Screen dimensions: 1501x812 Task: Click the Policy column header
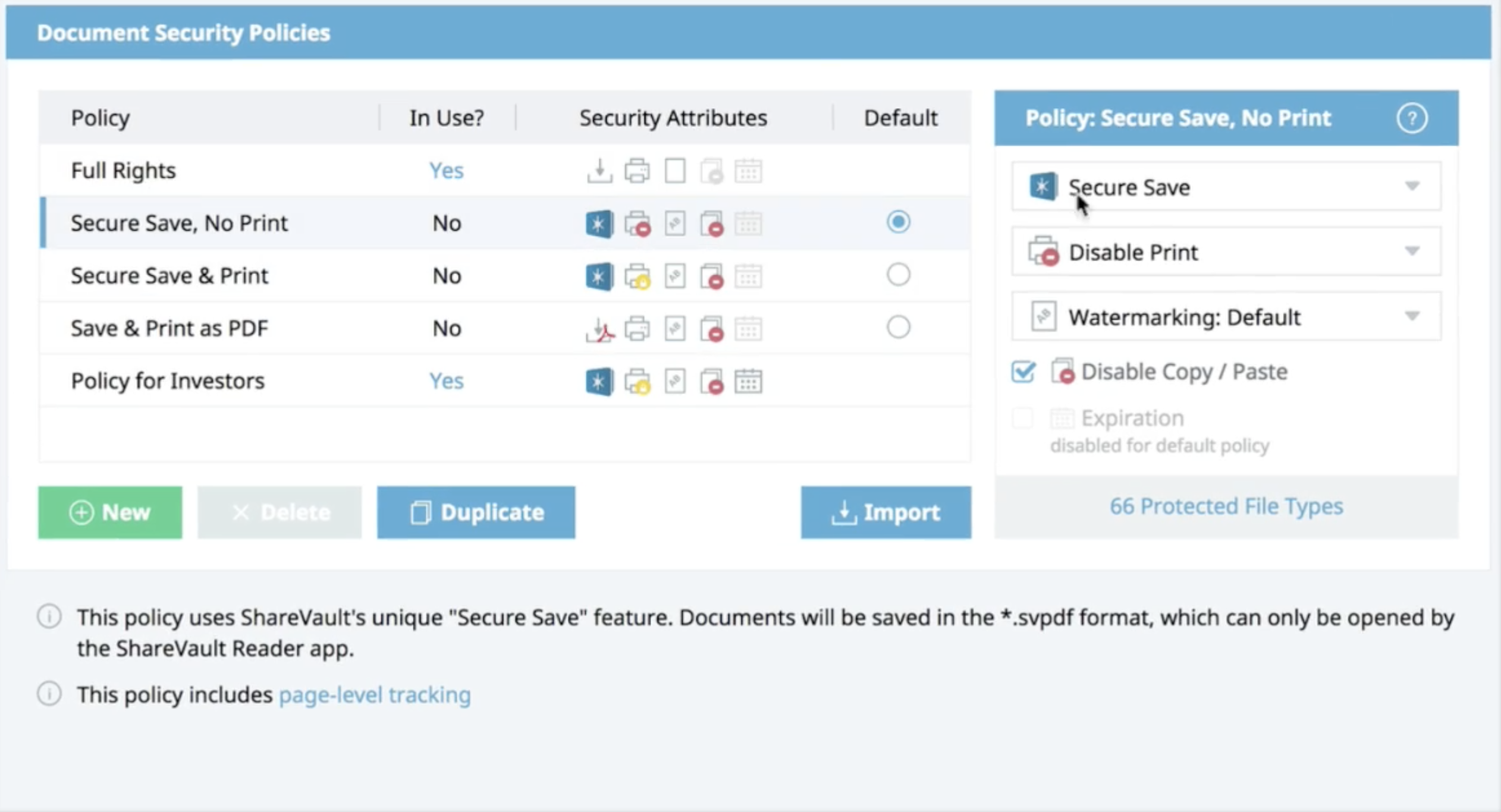coord(100,118)
